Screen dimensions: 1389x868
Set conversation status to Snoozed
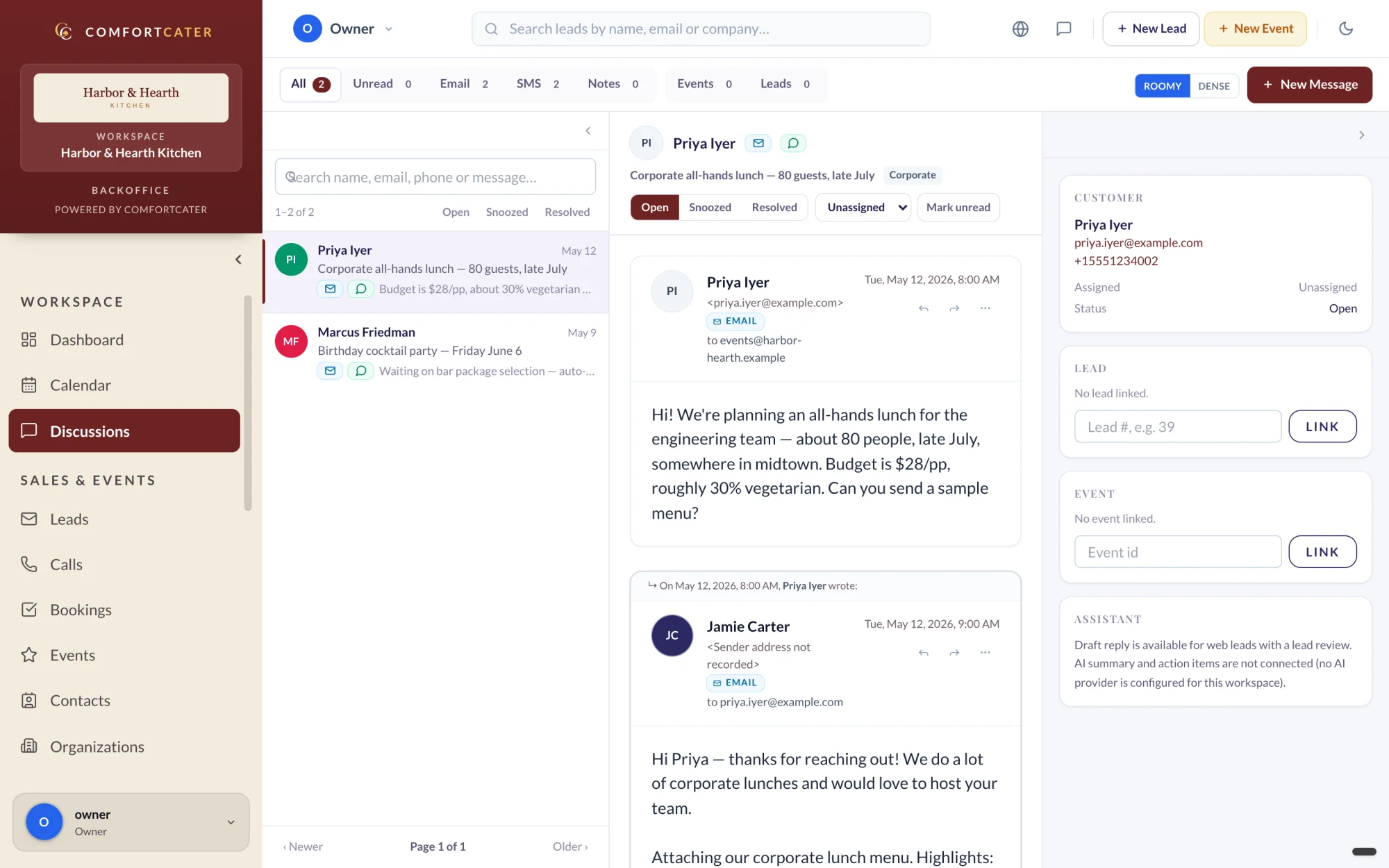(x=709, y=207)
